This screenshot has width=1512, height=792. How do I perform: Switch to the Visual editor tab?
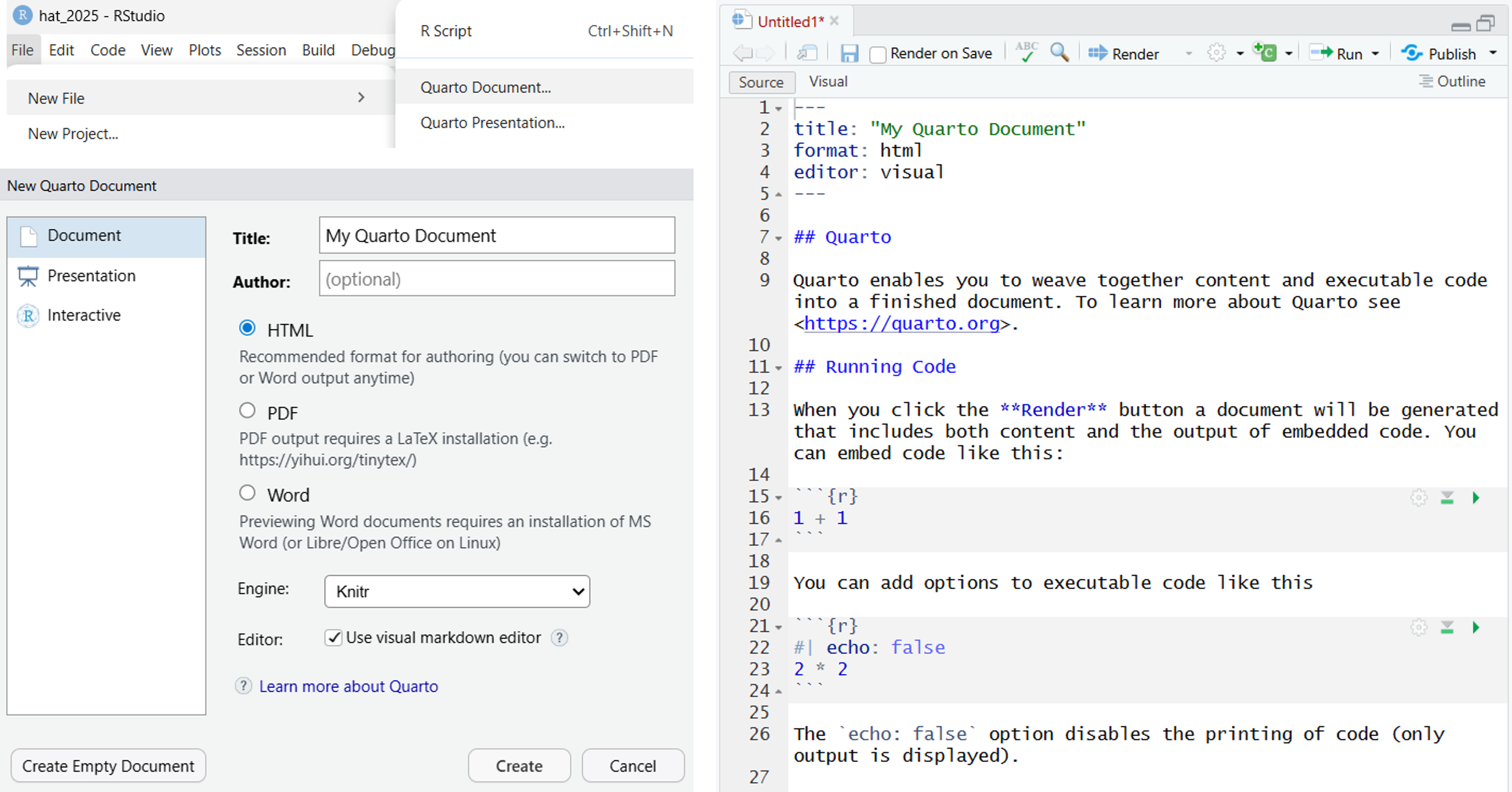click(827, 82)
